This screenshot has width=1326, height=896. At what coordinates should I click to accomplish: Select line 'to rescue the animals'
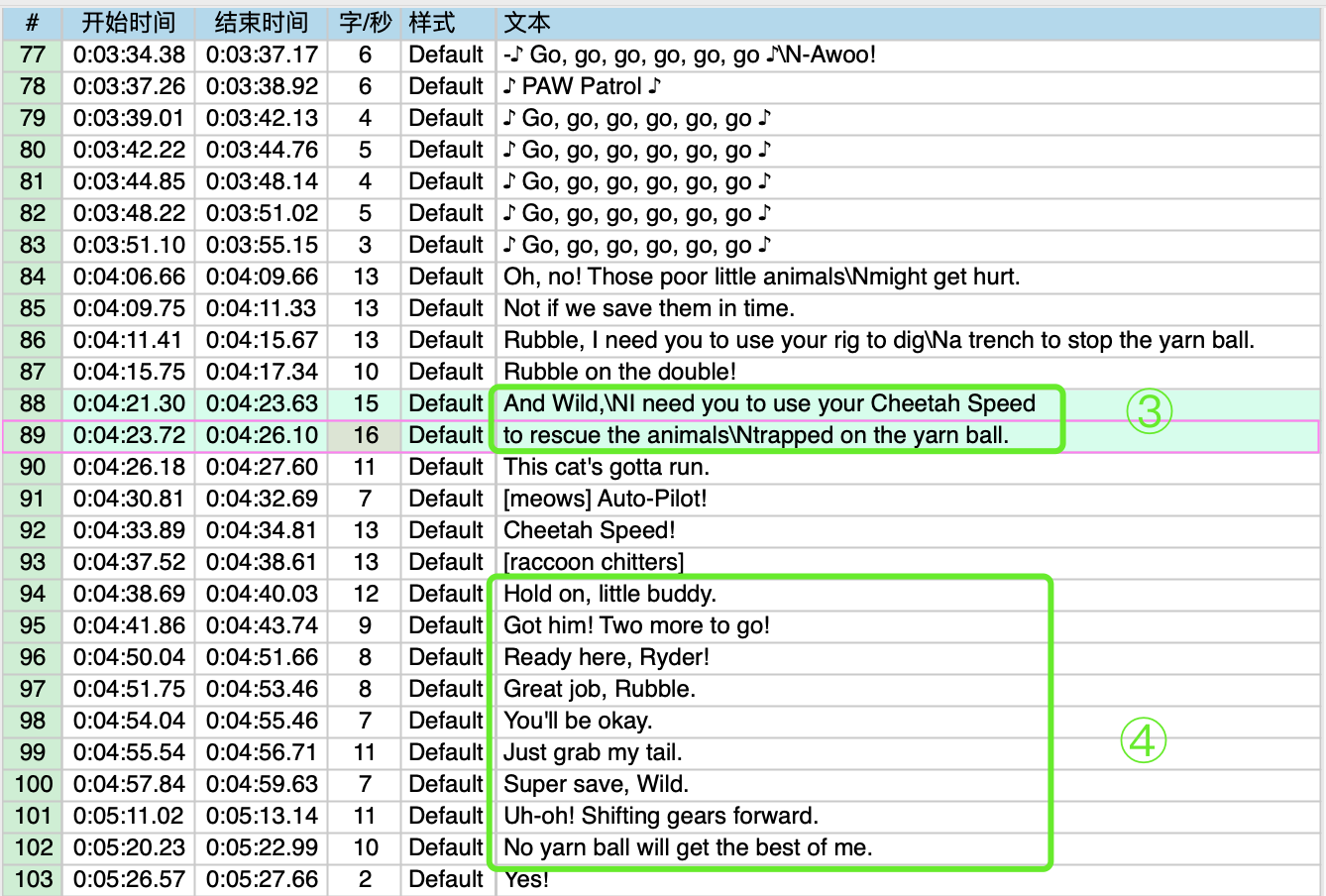[756, 435]
